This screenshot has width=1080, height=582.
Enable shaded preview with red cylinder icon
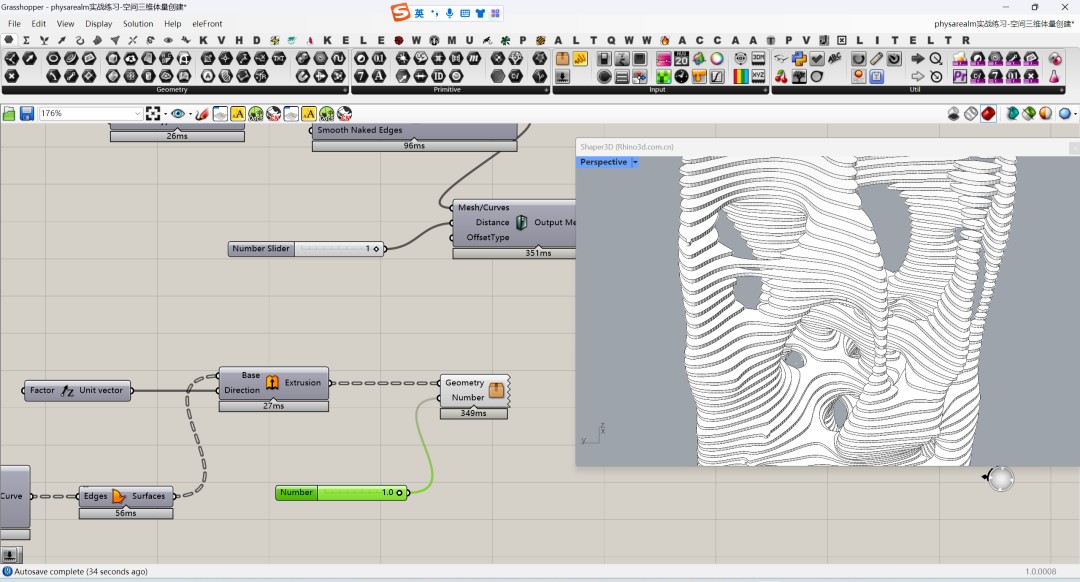click(x=988, y=114)
